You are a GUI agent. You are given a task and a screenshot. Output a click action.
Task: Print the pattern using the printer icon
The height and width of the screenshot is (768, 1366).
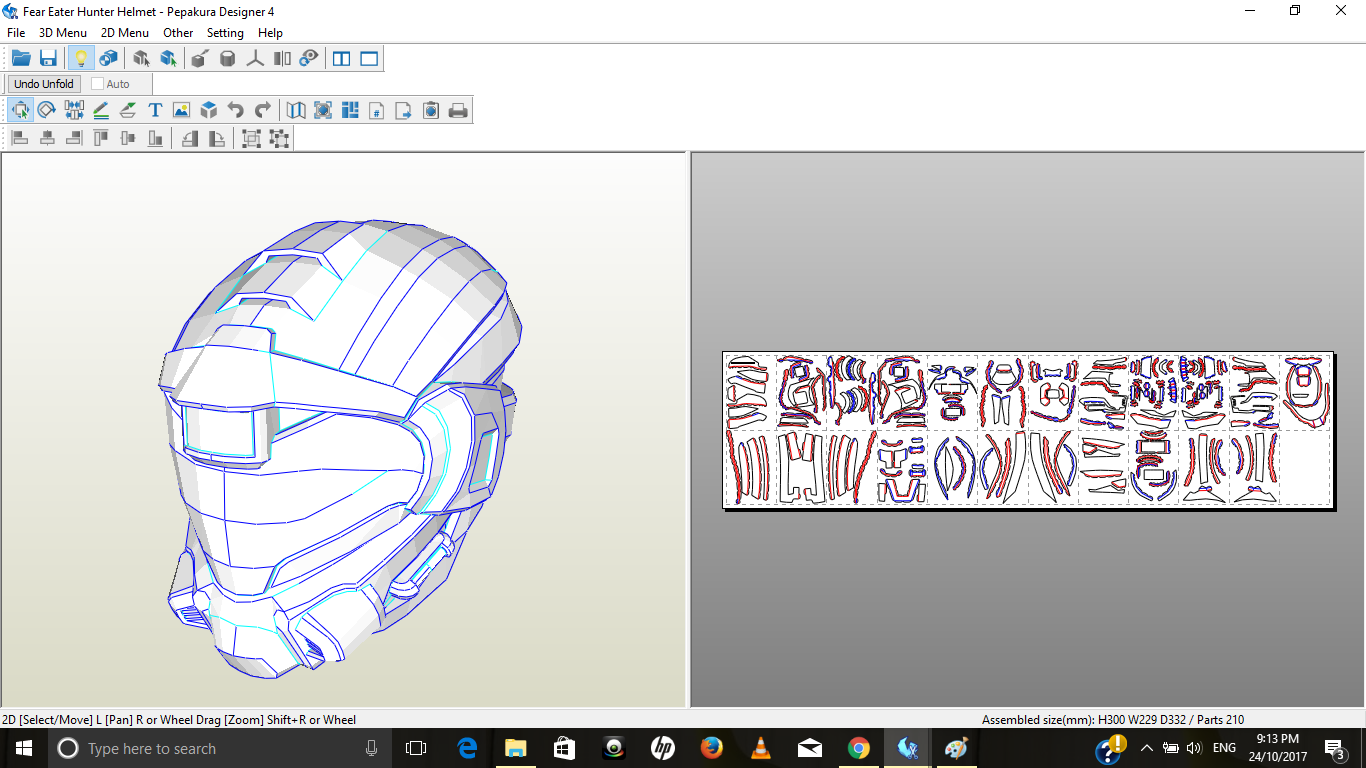click(x=458, y=110)
